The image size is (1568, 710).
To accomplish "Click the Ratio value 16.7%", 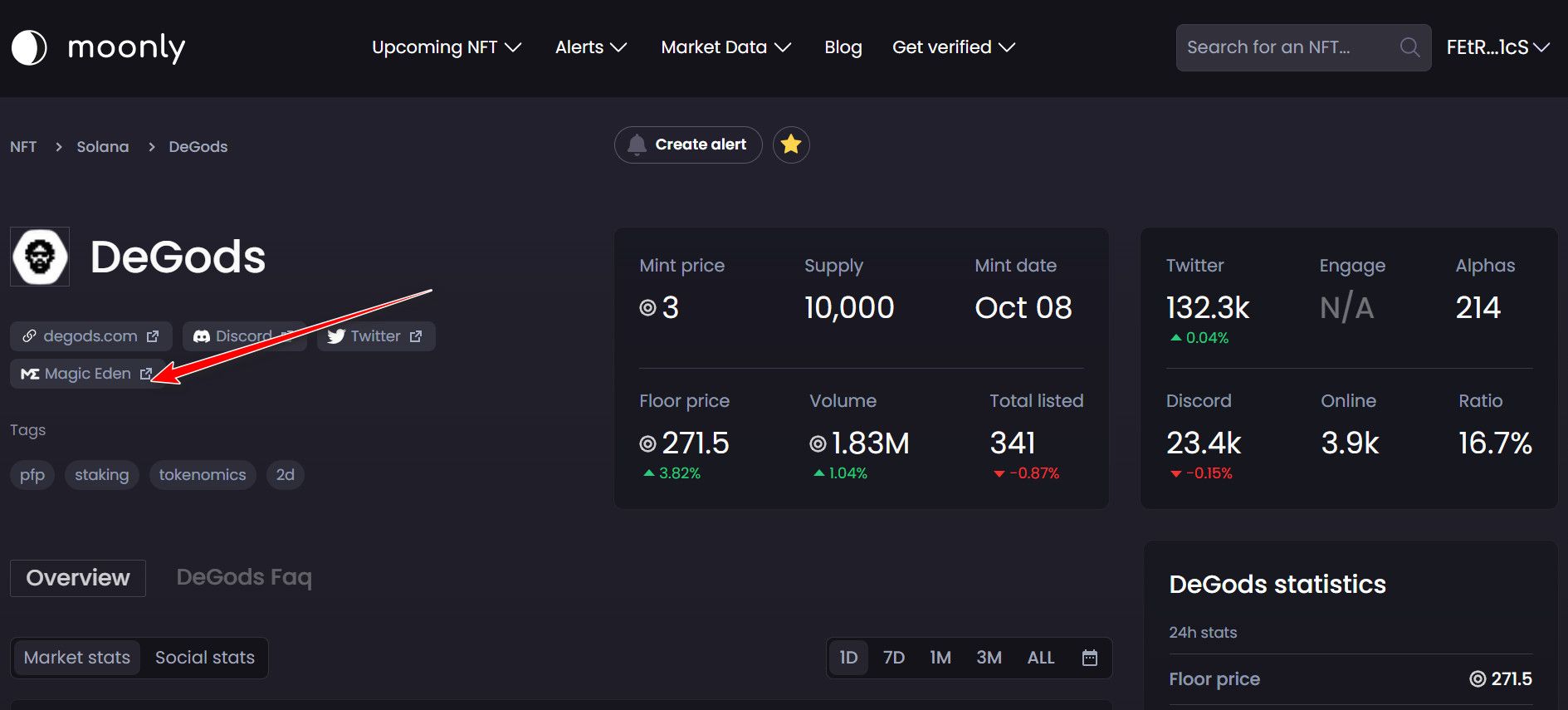I will [x=1496, y=443].
